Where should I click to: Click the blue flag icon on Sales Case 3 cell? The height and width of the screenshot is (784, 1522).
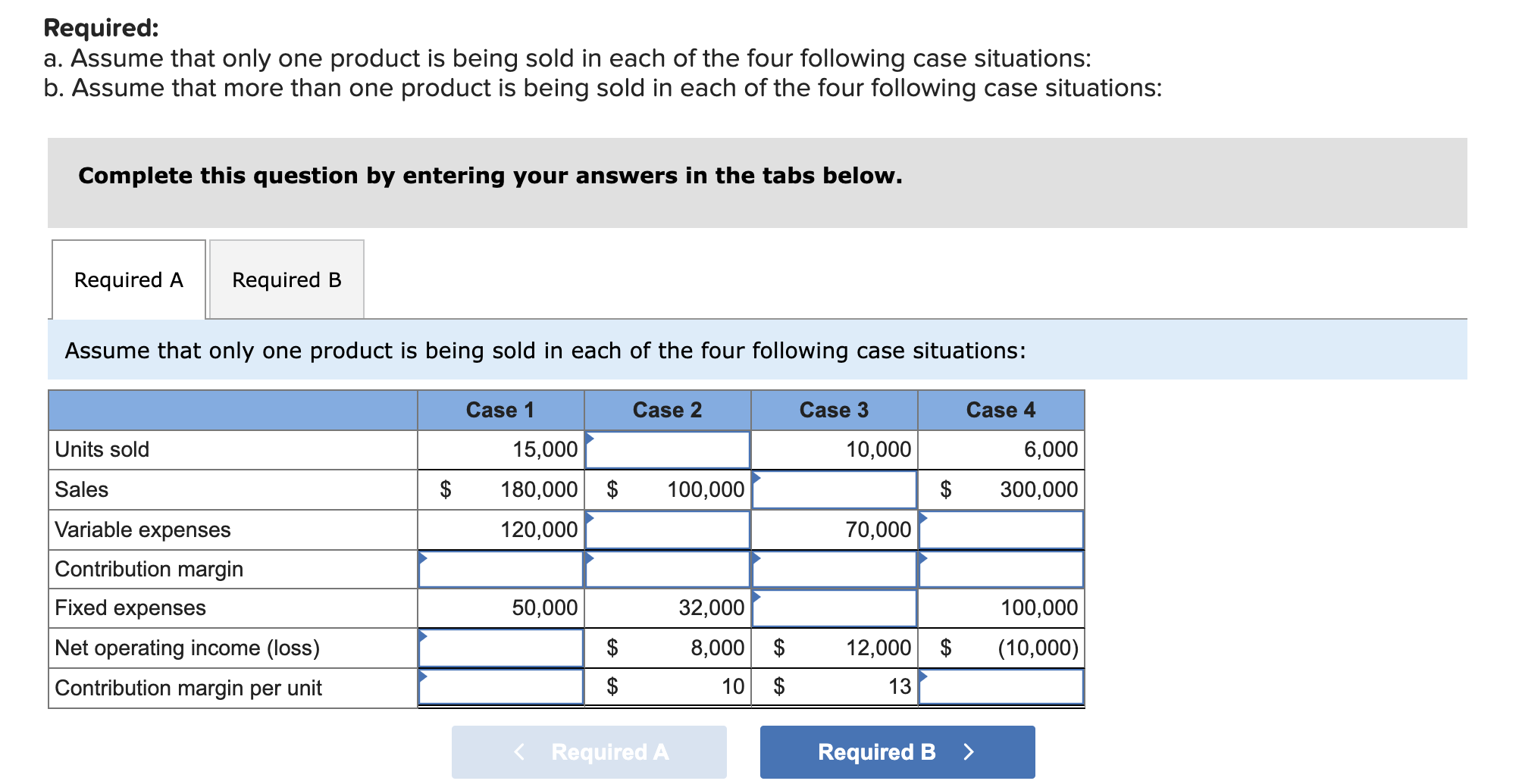755,476
